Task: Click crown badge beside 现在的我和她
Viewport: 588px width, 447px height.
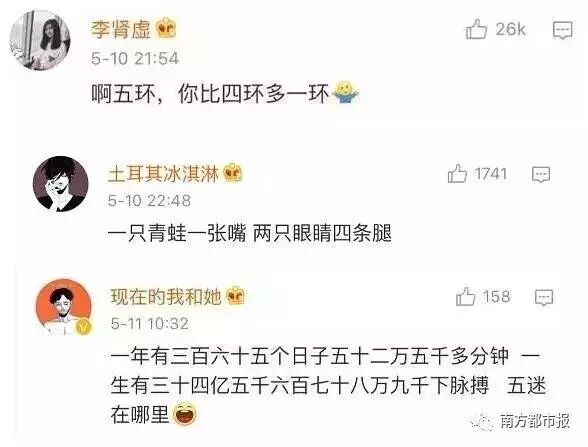Action: coord(235,296)
